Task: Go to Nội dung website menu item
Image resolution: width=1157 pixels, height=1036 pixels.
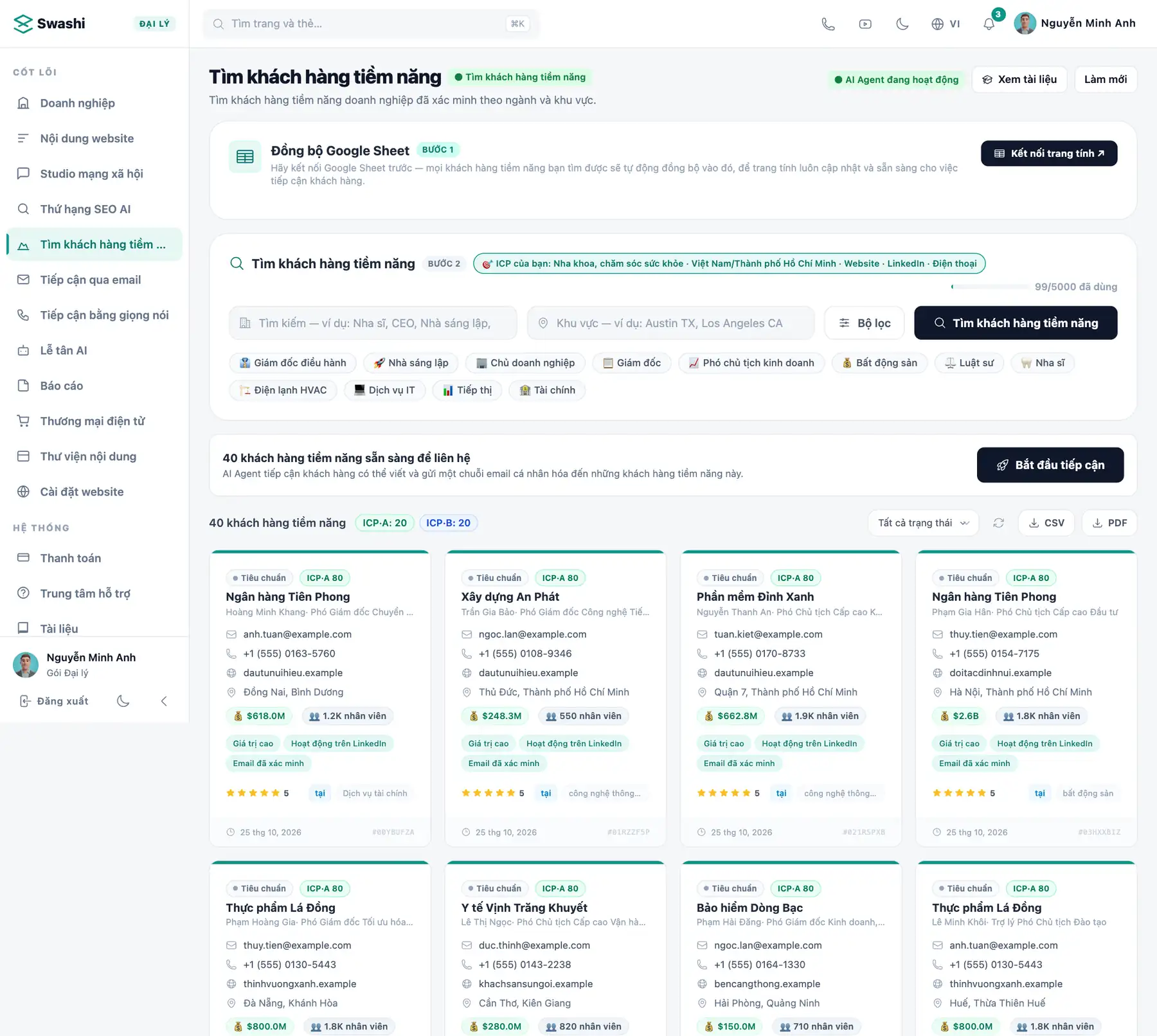Action: (94, 138)
